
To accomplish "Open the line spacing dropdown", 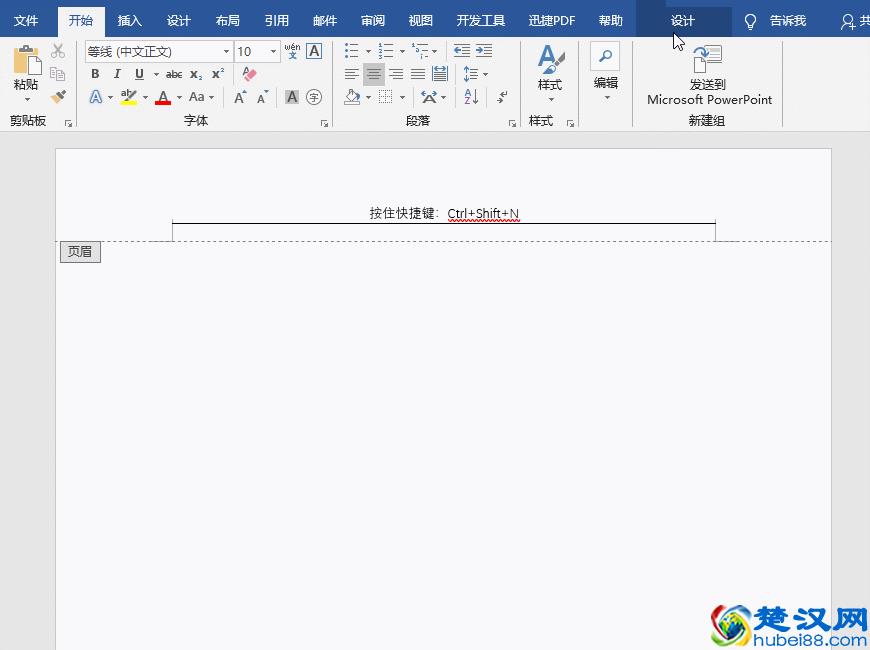I will [x=485, y=74].
